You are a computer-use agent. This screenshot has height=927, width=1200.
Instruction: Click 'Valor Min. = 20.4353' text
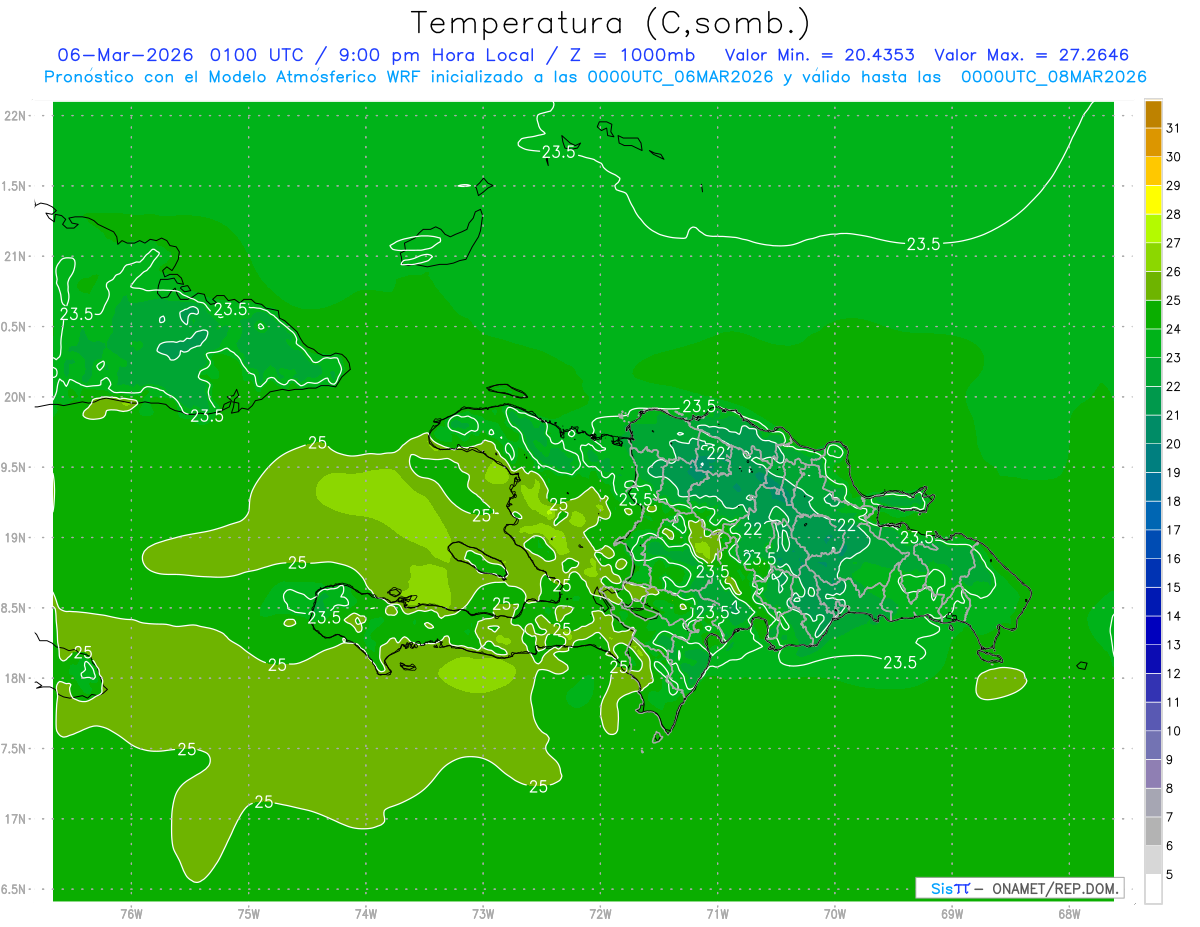(819, 55)
